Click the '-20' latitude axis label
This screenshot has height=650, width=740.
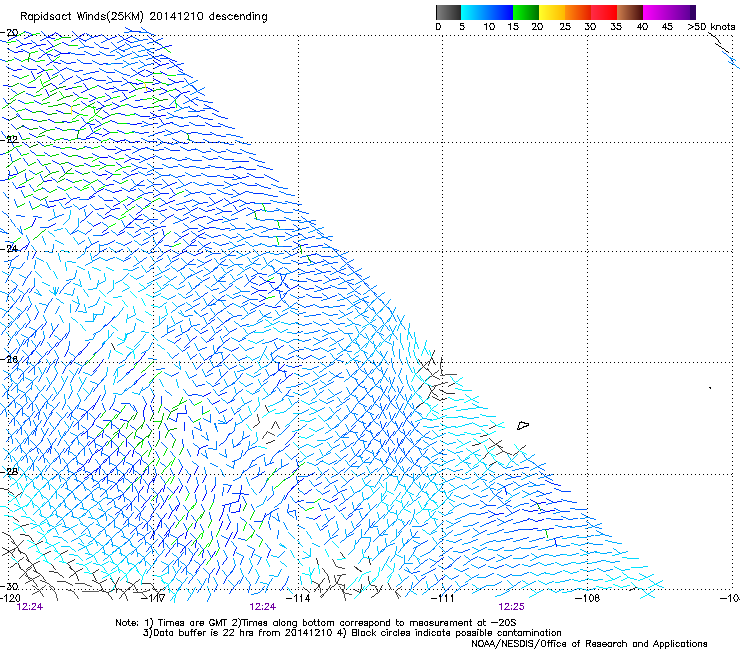[10, 33]
